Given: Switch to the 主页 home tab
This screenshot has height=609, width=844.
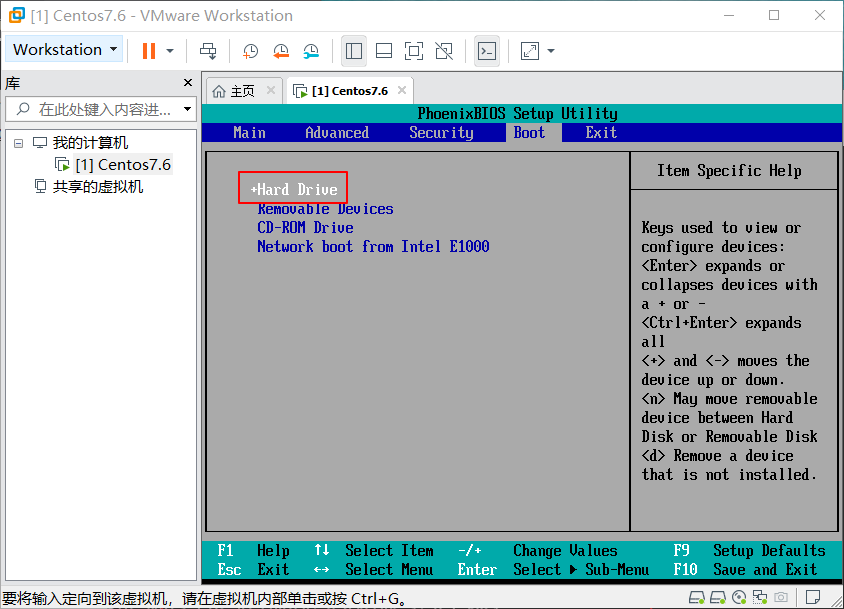Looking at the screenshot, I should (242, 91).
